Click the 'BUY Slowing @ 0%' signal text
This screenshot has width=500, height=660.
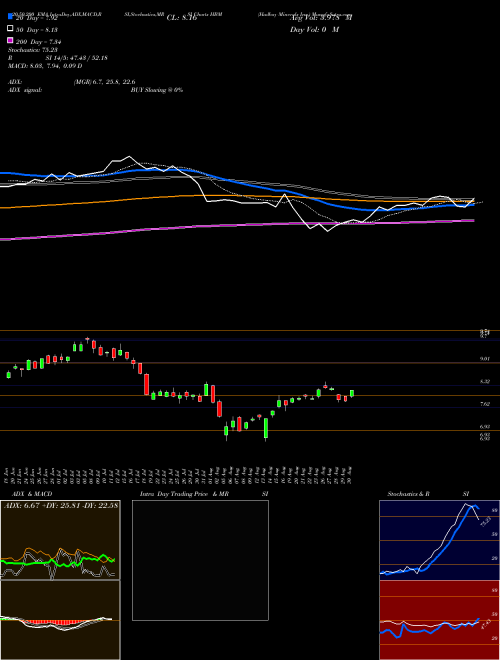click(x=157, y=90)
